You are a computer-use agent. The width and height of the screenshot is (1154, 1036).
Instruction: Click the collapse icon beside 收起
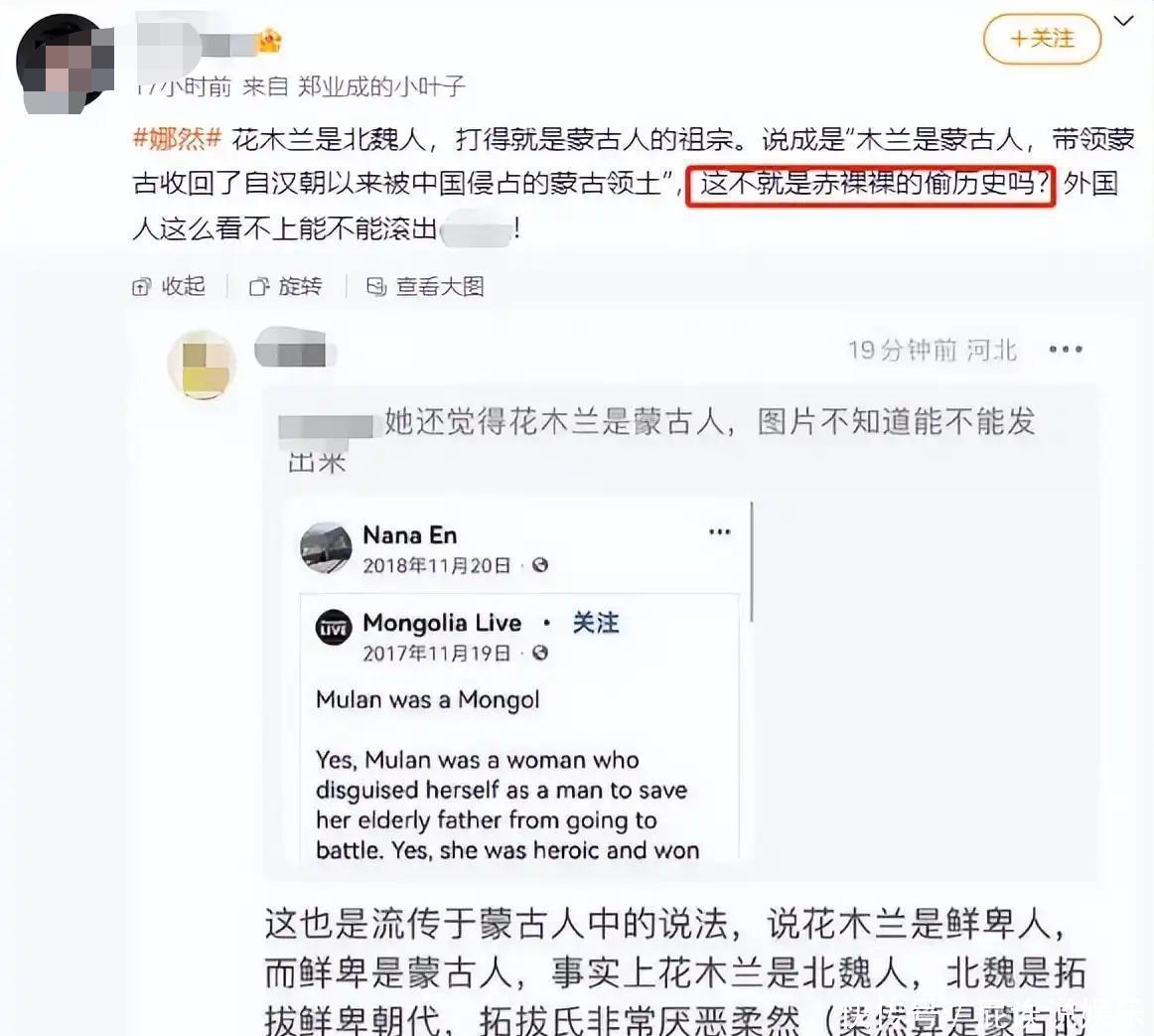point(141,286)
